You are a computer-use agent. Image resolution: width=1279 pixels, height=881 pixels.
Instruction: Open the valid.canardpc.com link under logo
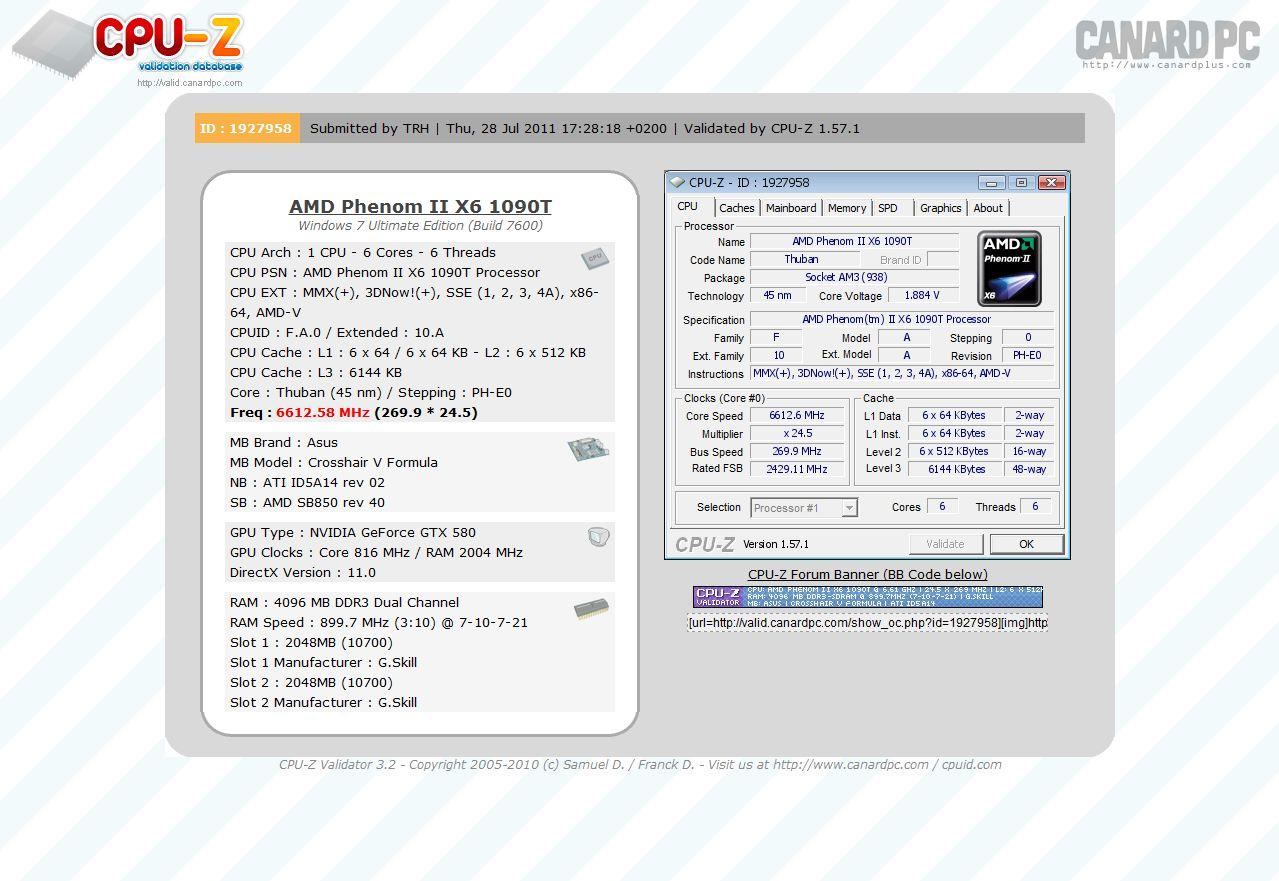(x=190, y=83)
